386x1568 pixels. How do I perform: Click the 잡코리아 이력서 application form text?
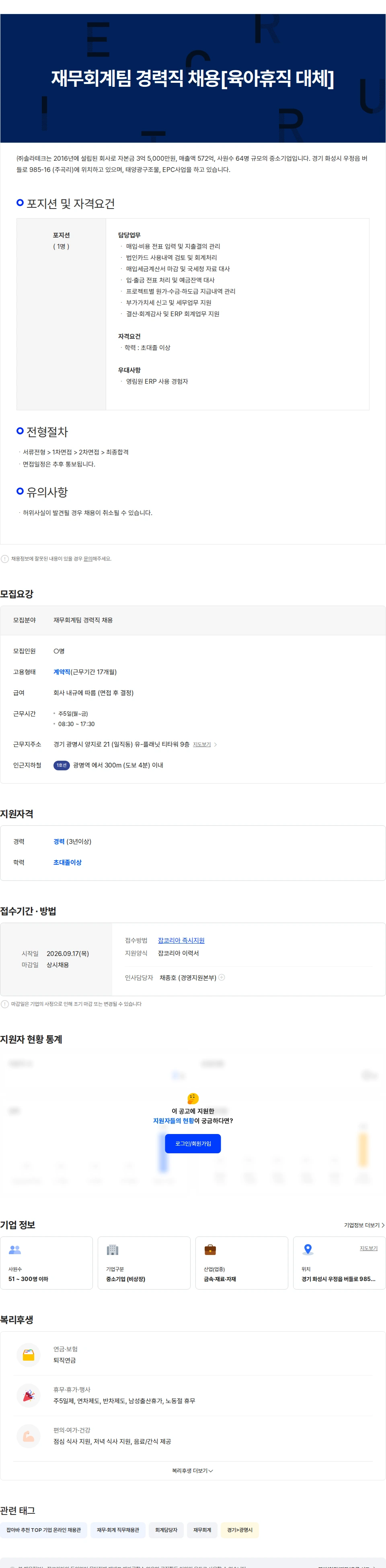179,953
